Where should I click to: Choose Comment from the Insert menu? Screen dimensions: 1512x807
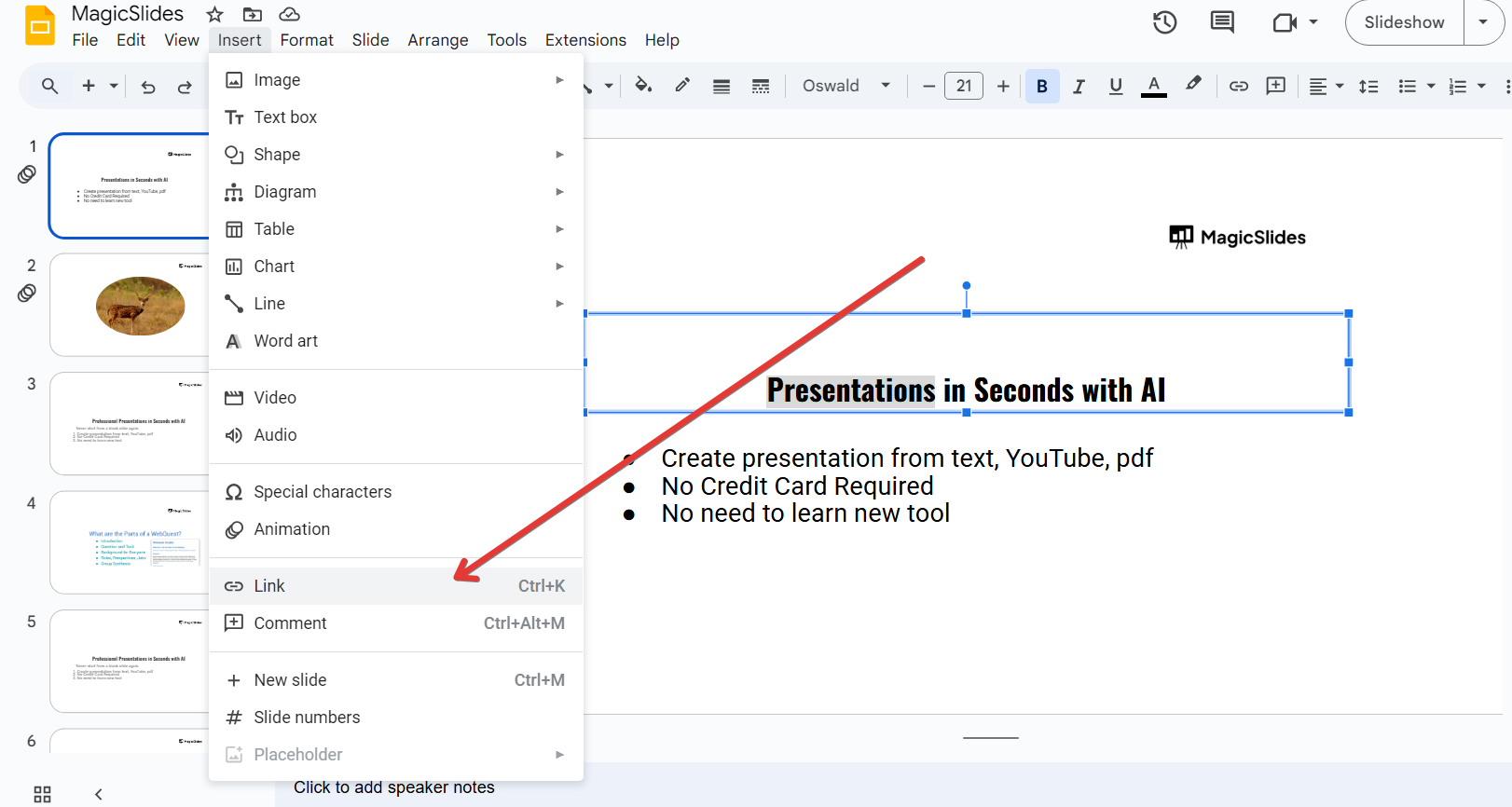point(396,623)
